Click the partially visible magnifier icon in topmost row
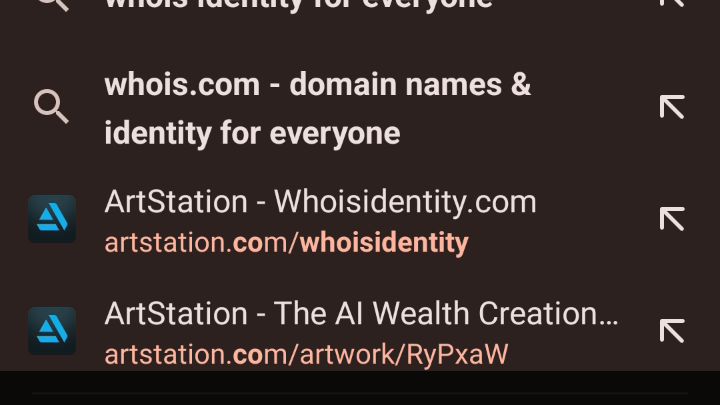The image size is (720, 405). coord(52,5)
